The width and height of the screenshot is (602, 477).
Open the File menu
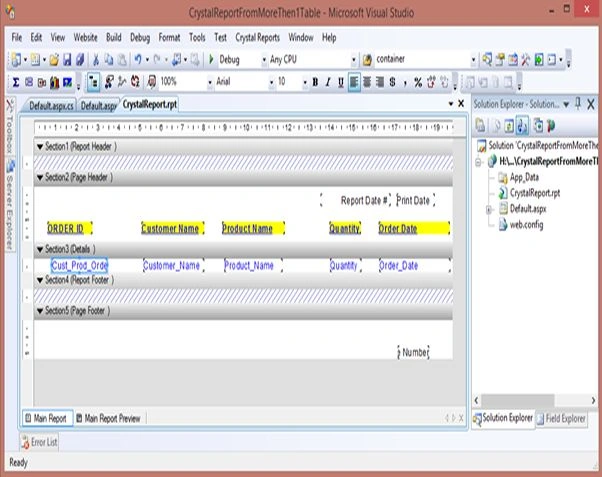17,37
